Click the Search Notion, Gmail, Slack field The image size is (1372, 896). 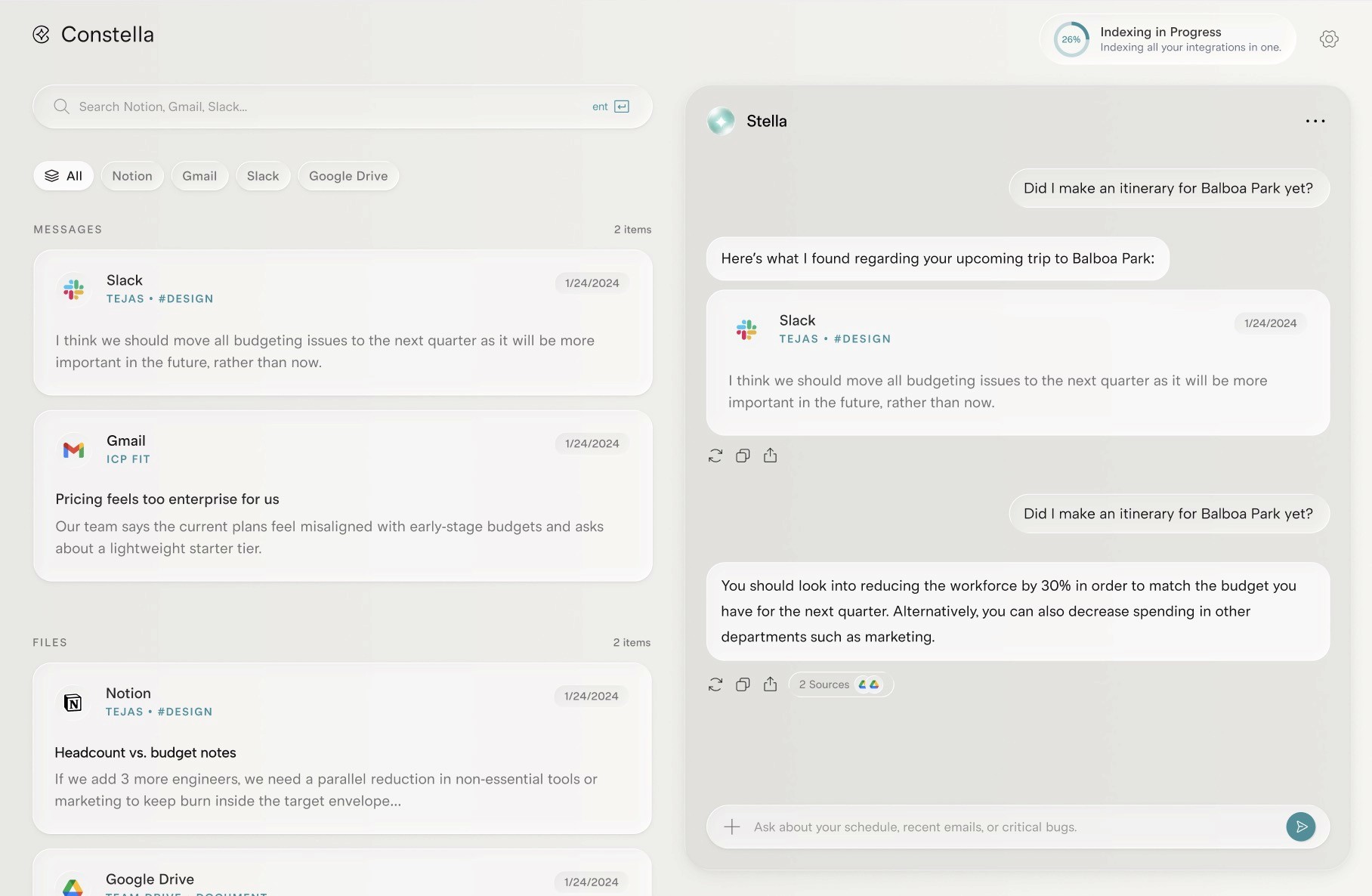tap(342, 107)
